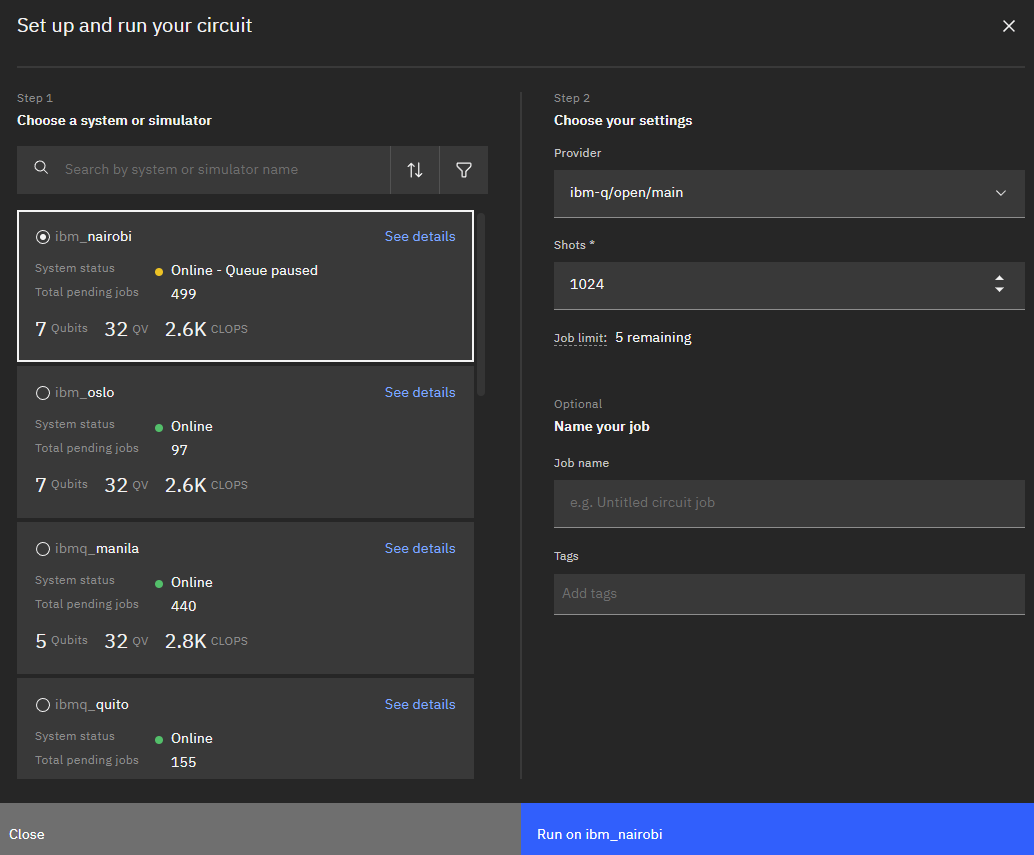See details for ibm_nairobi

[x=420, y=237]
